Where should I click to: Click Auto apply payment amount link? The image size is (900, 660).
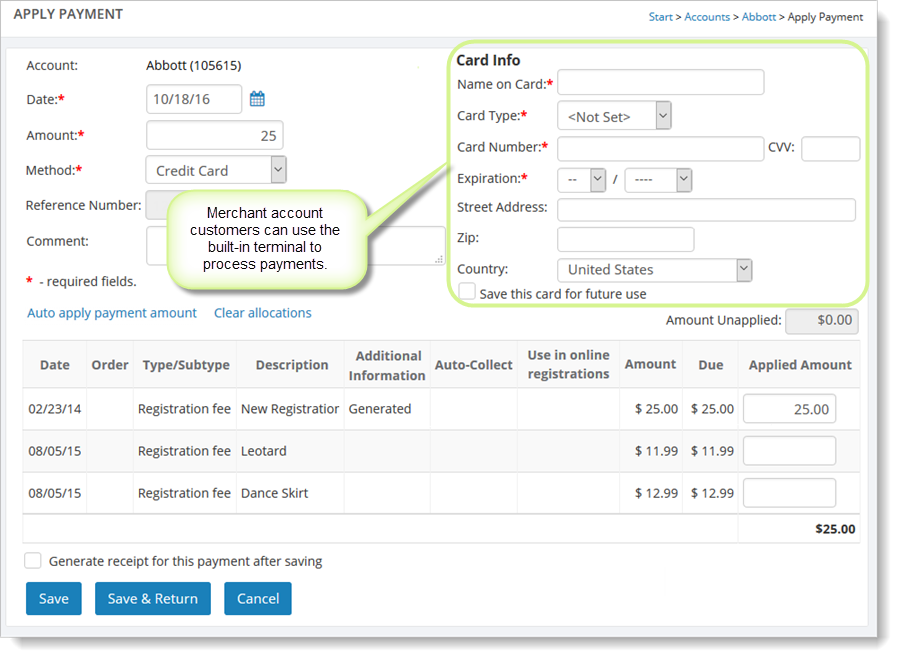112,313
